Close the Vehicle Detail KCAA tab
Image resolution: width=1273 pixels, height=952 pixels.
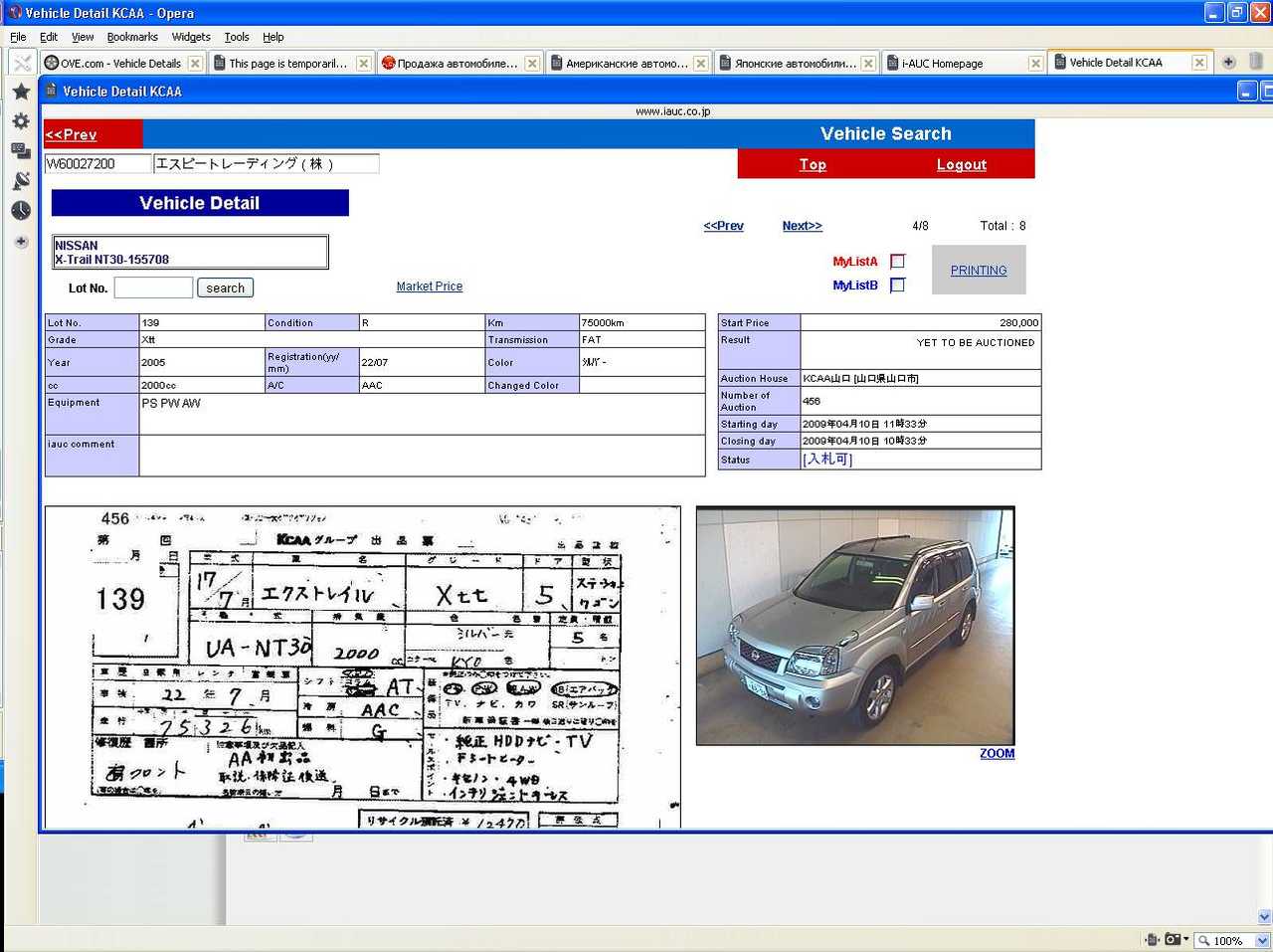1199,62
